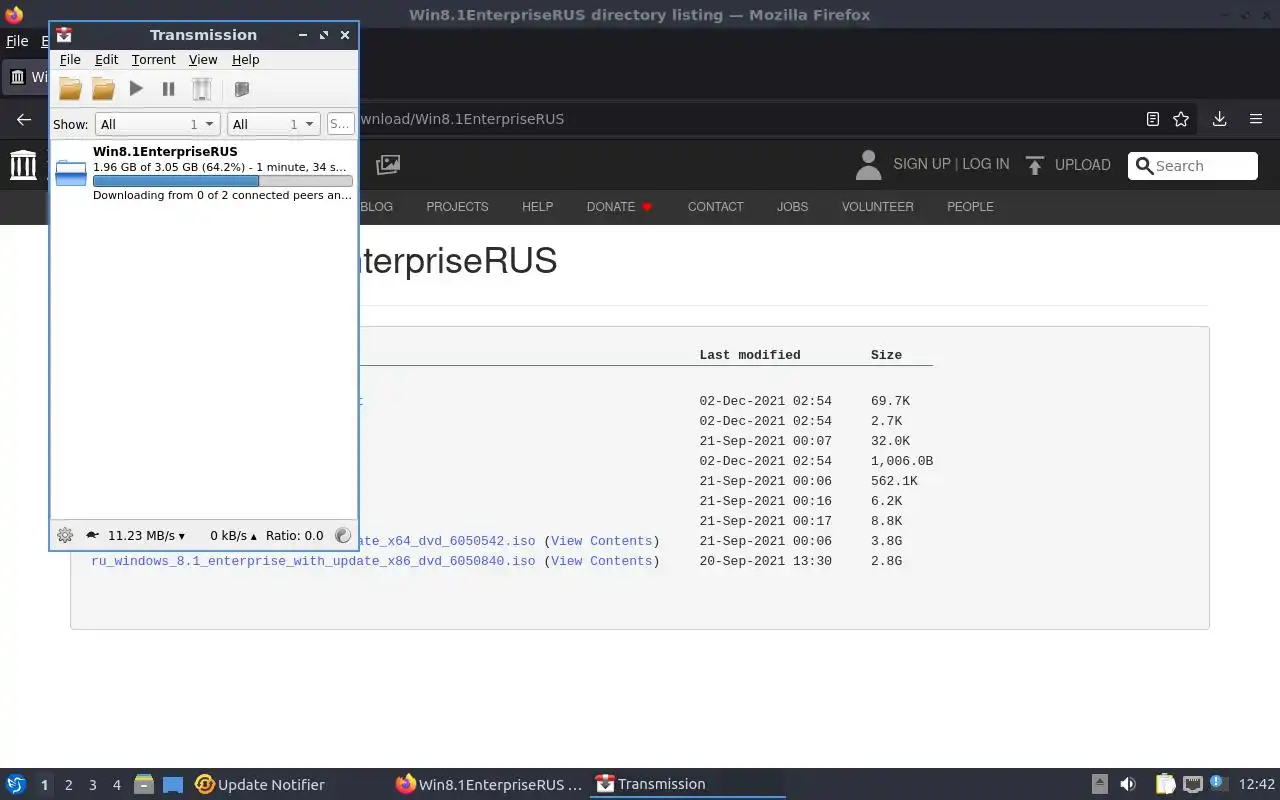Toggle turtle alternative speed limits
Image resolution: width=1280 pixels, height=800 pixels.
92,535
